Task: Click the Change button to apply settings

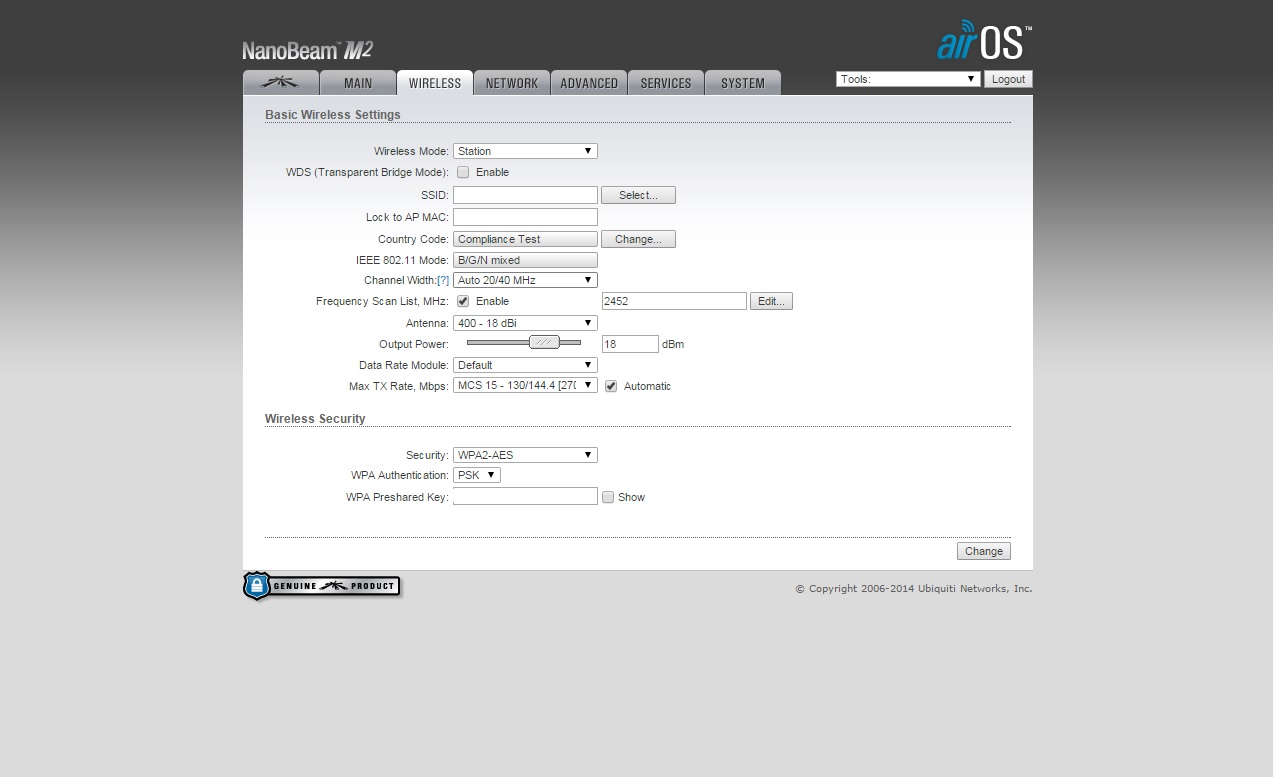Action: 984,551
